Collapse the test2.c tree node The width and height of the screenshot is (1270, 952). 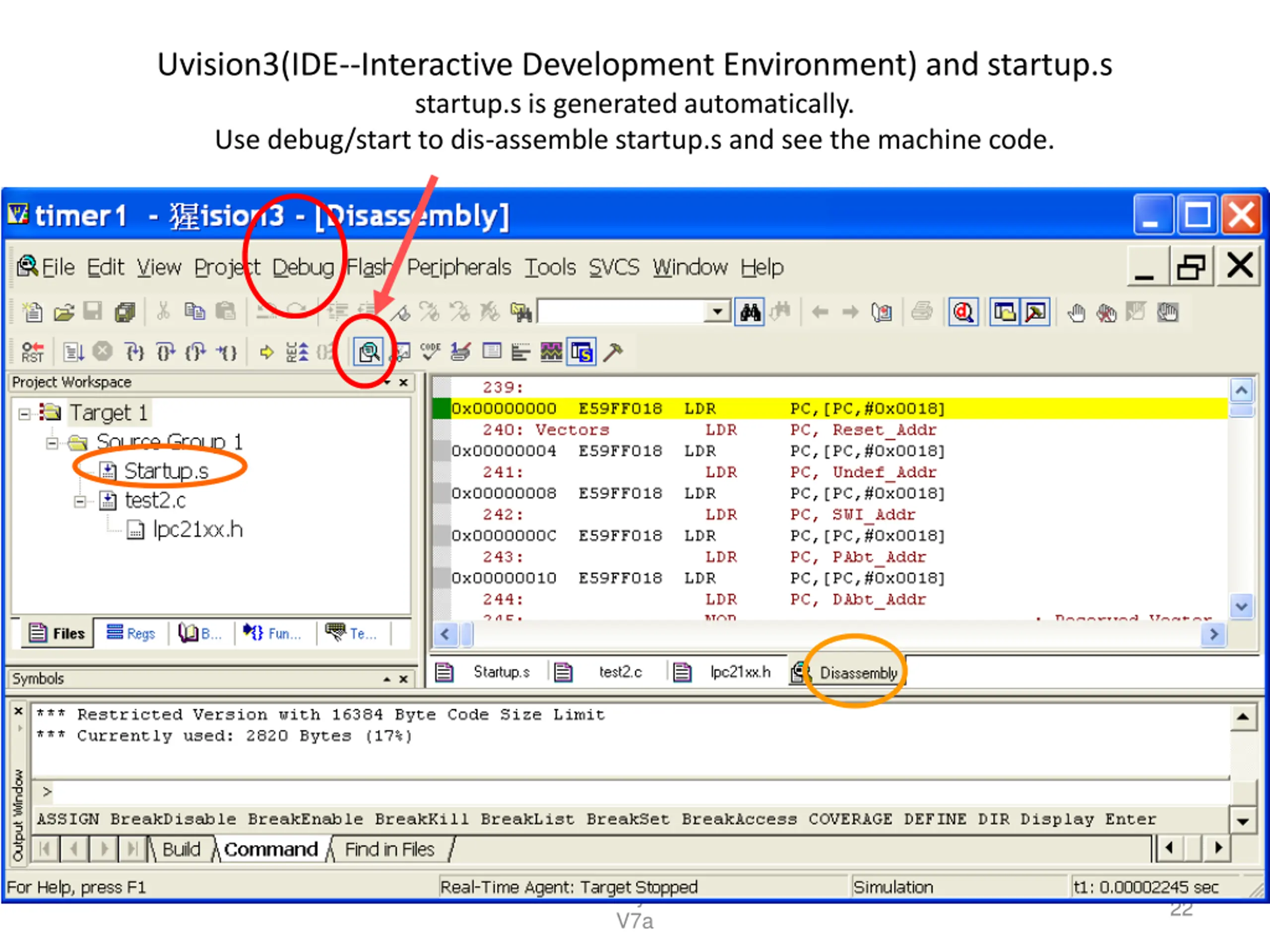(80, 502)
